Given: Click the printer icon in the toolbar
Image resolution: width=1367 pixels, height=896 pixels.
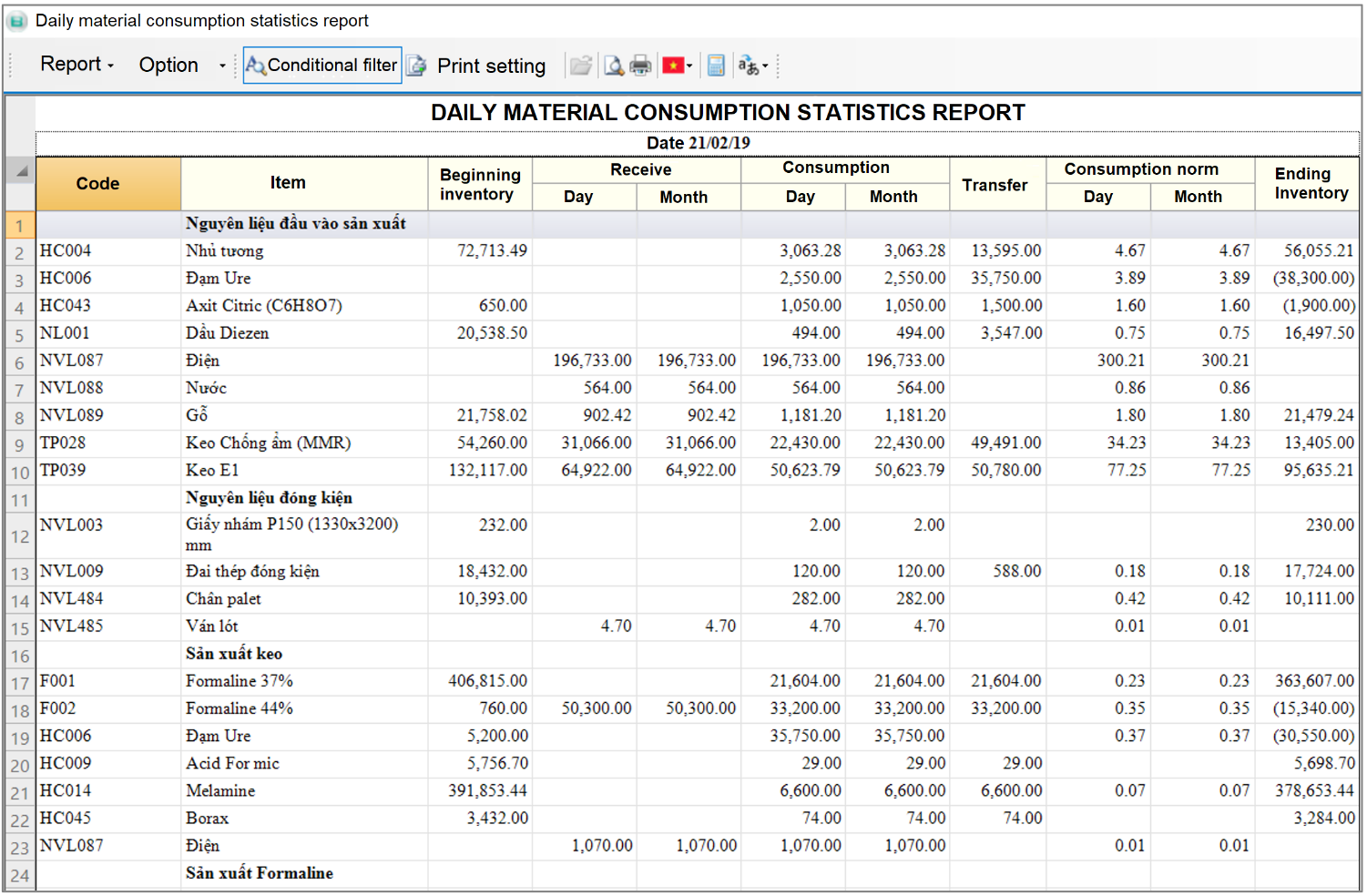Looking at the screenshot, I should coord(641,66).
